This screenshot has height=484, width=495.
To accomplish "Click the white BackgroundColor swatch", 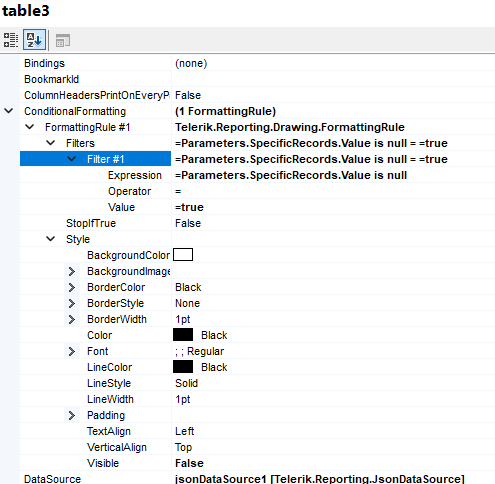I will (x=183, y=255).
